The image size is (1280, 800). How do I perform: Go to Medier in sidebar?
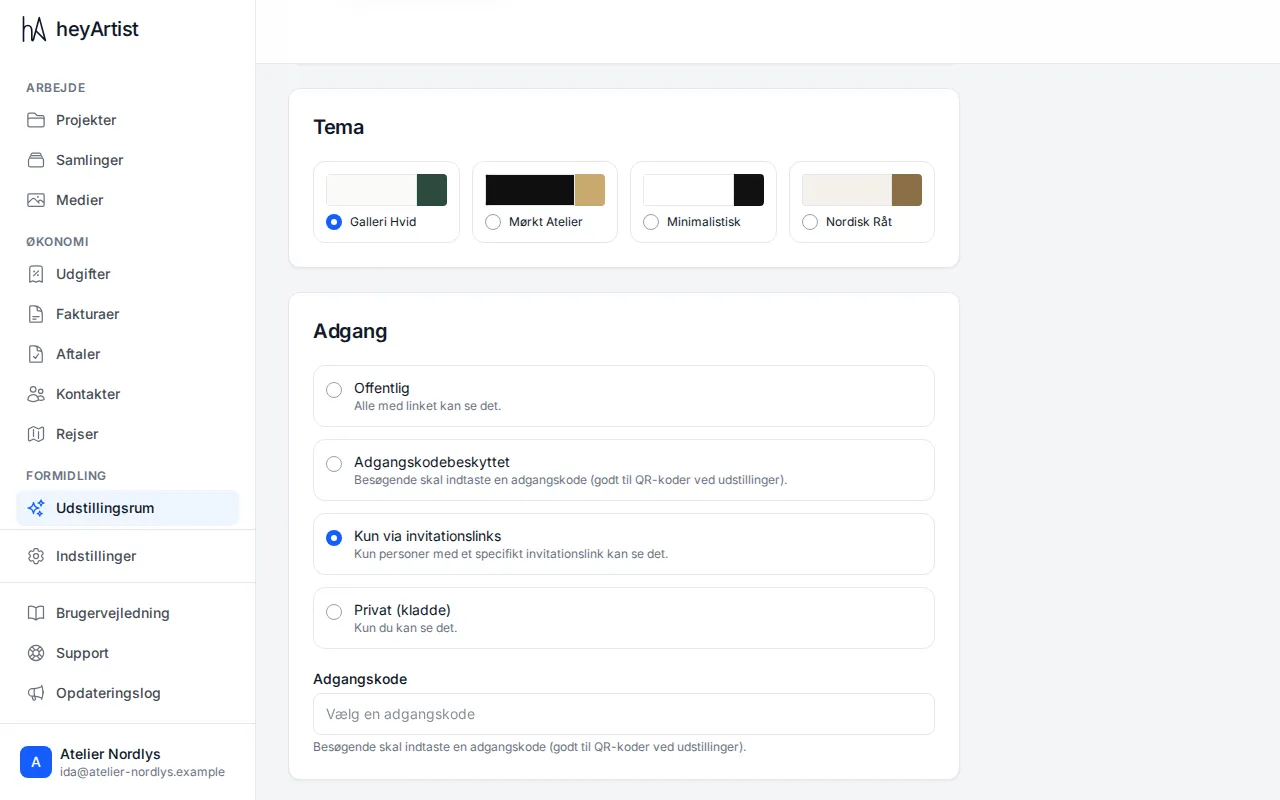[128, 200]
